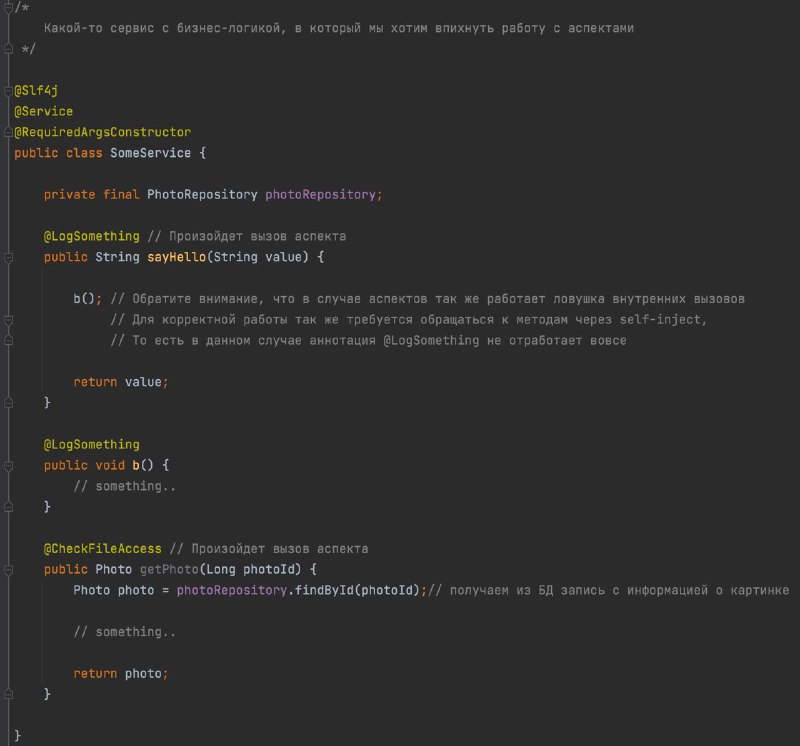
Task: Click the b(); call inside sayHello
Action: pyautogui.click(x=87, y=299)
